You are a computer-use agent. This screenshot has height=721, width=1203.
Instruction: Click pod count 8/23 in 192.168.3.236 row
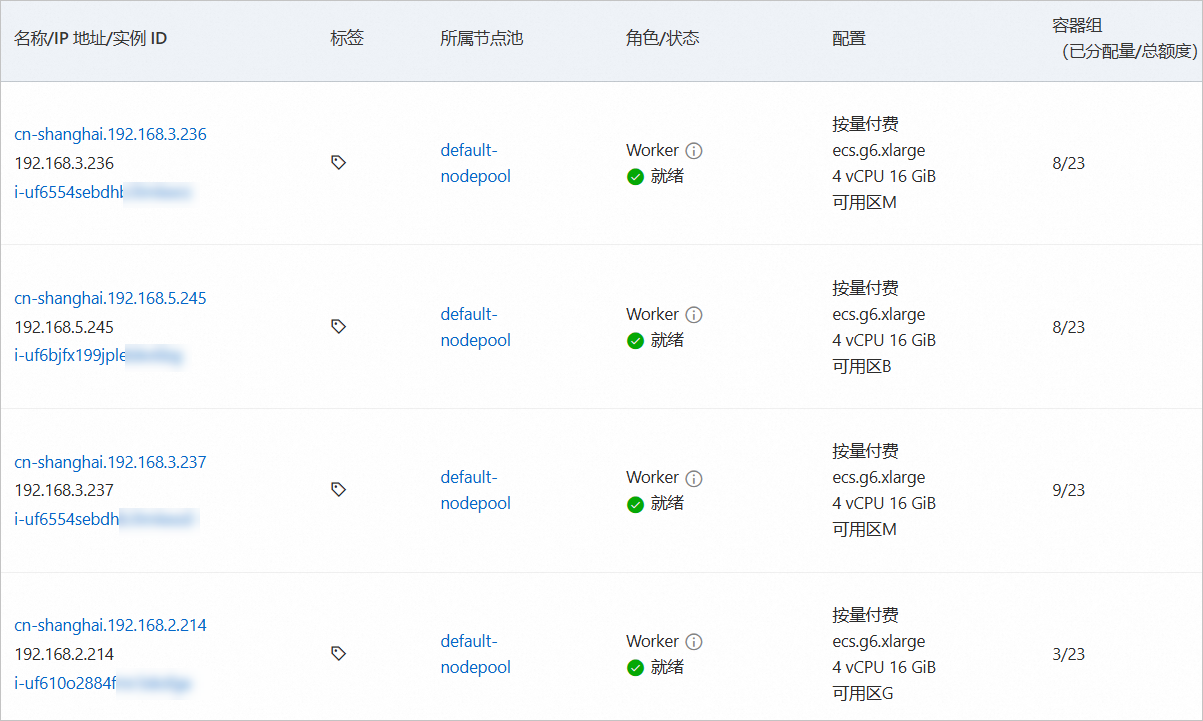1068,163
